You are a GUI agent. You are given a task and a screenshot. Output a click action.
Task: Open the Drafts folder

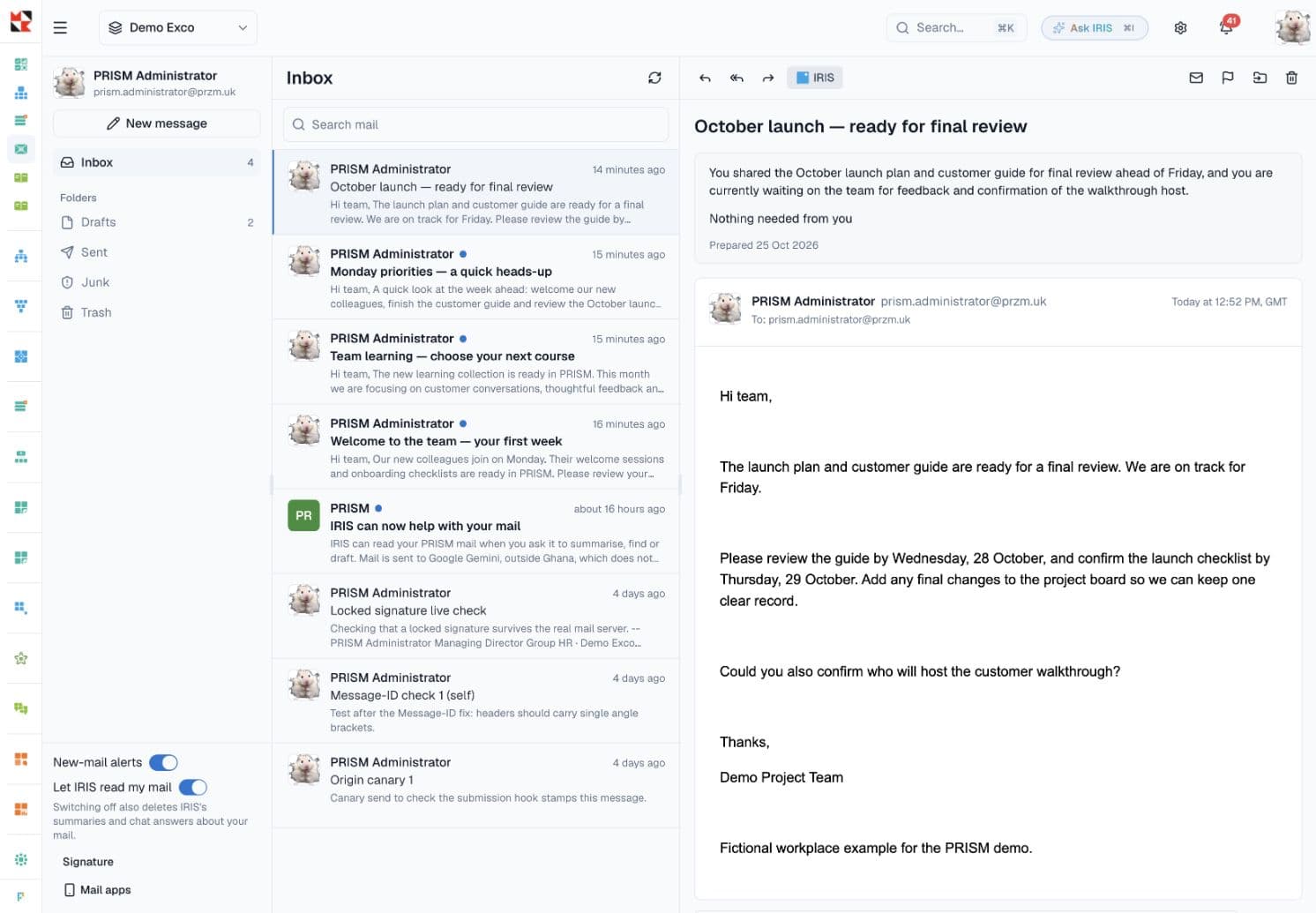coord(157,222)
